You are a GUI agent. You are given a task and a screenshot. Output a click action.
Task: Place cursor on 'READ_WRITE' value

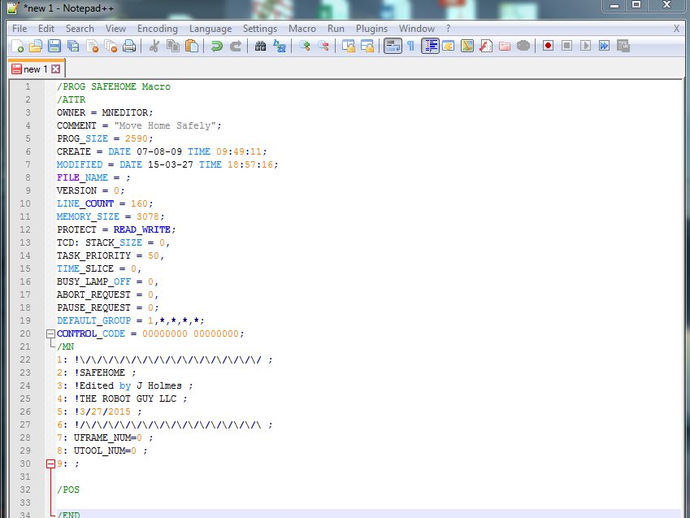(142, 230)
